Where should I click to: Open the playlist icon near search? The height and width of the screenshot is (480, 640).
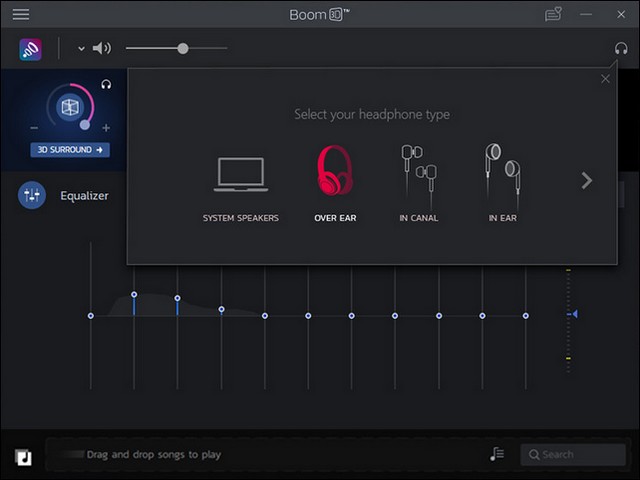tap(497, 454)
